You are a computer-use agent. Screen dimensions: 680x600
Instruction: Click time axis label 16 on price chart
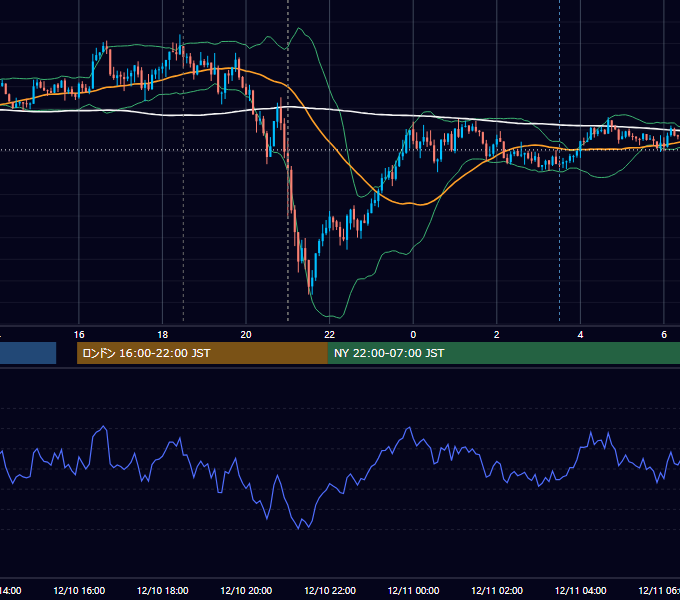click(79, 335)
